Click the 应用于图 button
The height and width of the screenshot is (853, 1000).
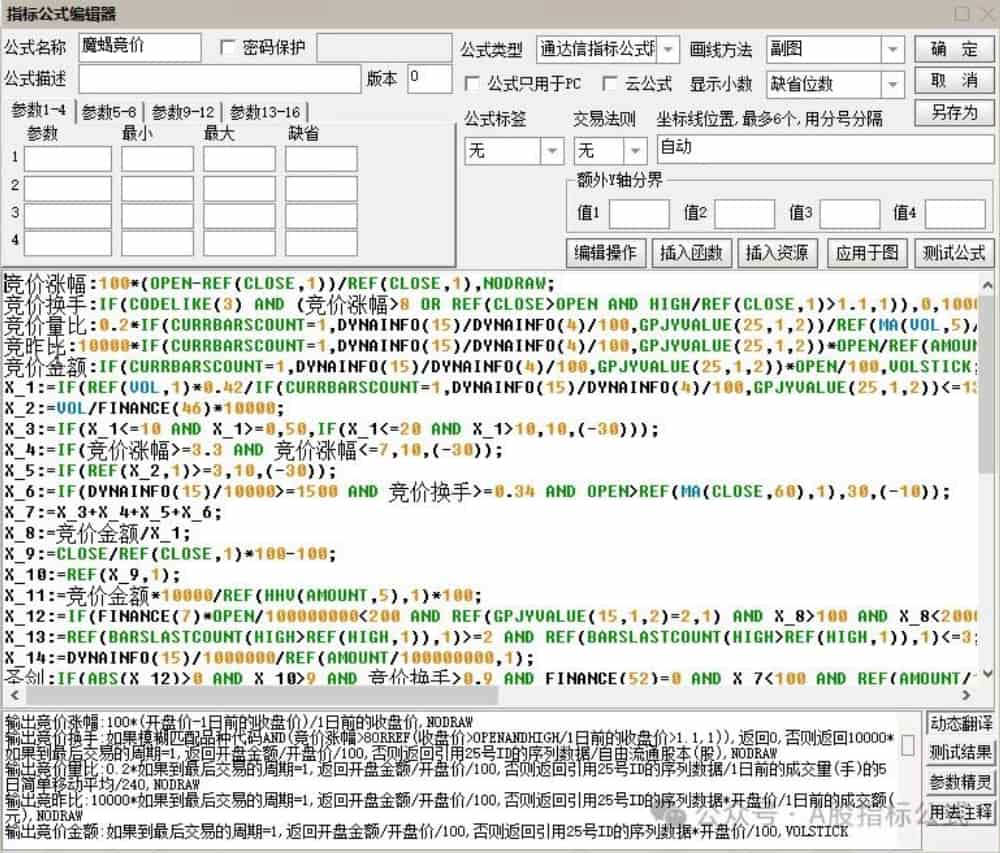866,253
